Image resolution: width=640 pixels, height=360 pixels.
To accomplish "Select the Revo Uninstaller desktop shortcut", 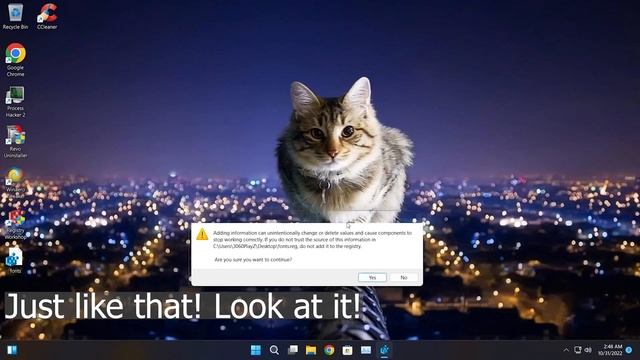I will pyautogui.click(x=15, y=142).
